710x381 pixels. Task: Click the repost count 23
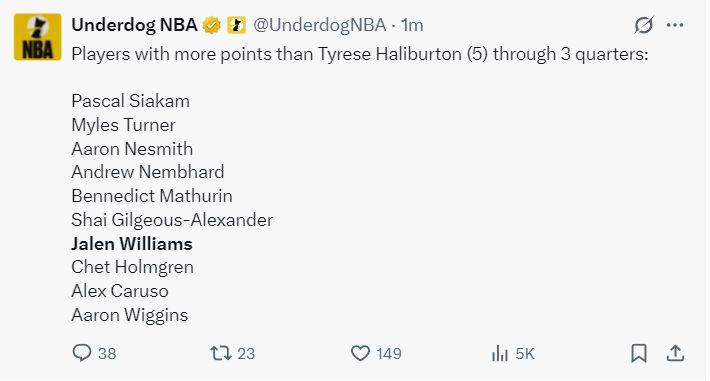coord(246,353)
